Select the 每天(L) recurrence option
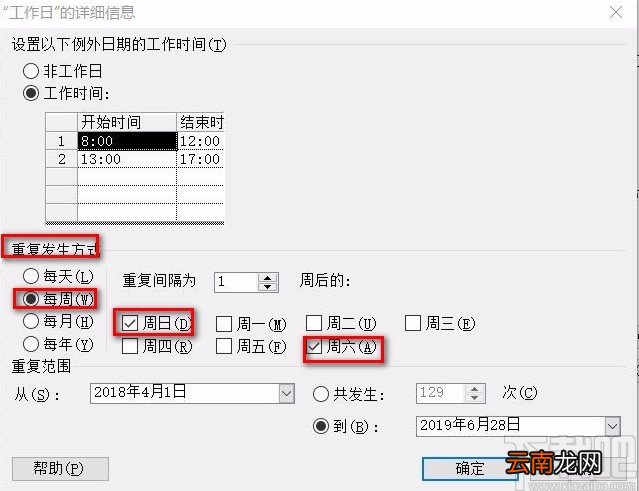The height and width of the screenshot is (491, 639). (31, 276)
